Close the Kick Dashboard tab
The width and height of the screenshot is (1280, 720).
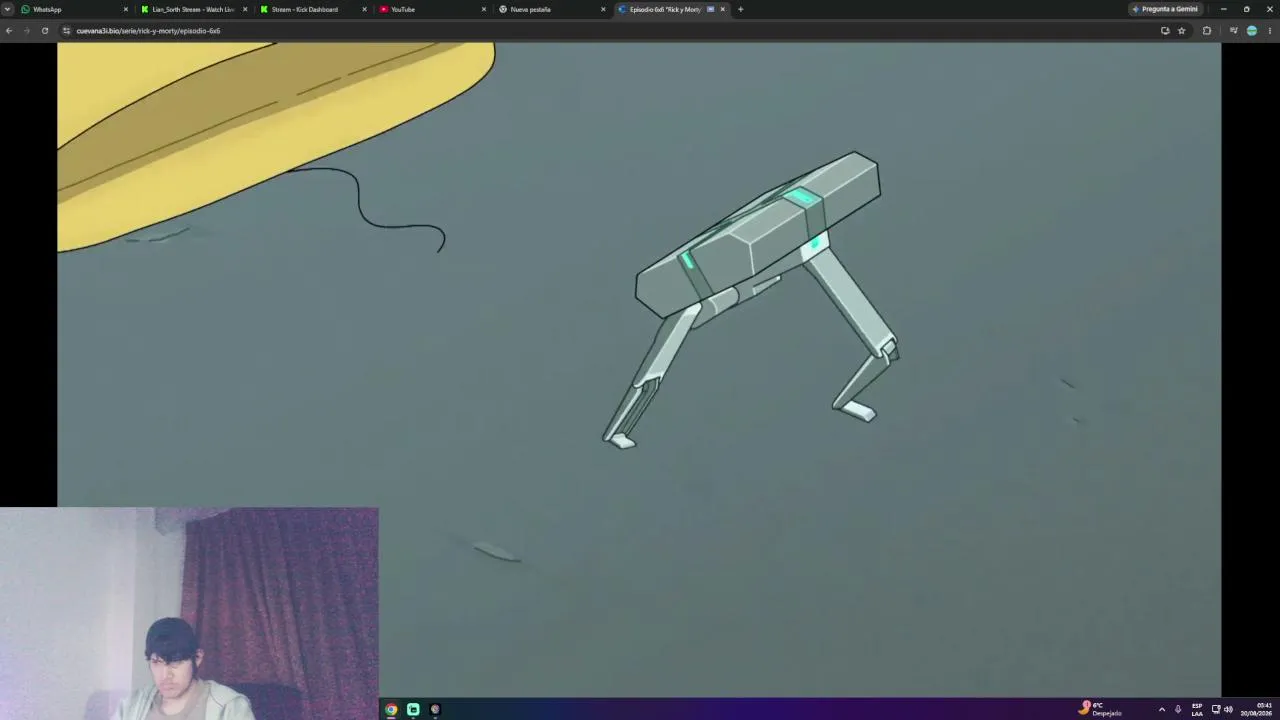click(x=364, y=9)
